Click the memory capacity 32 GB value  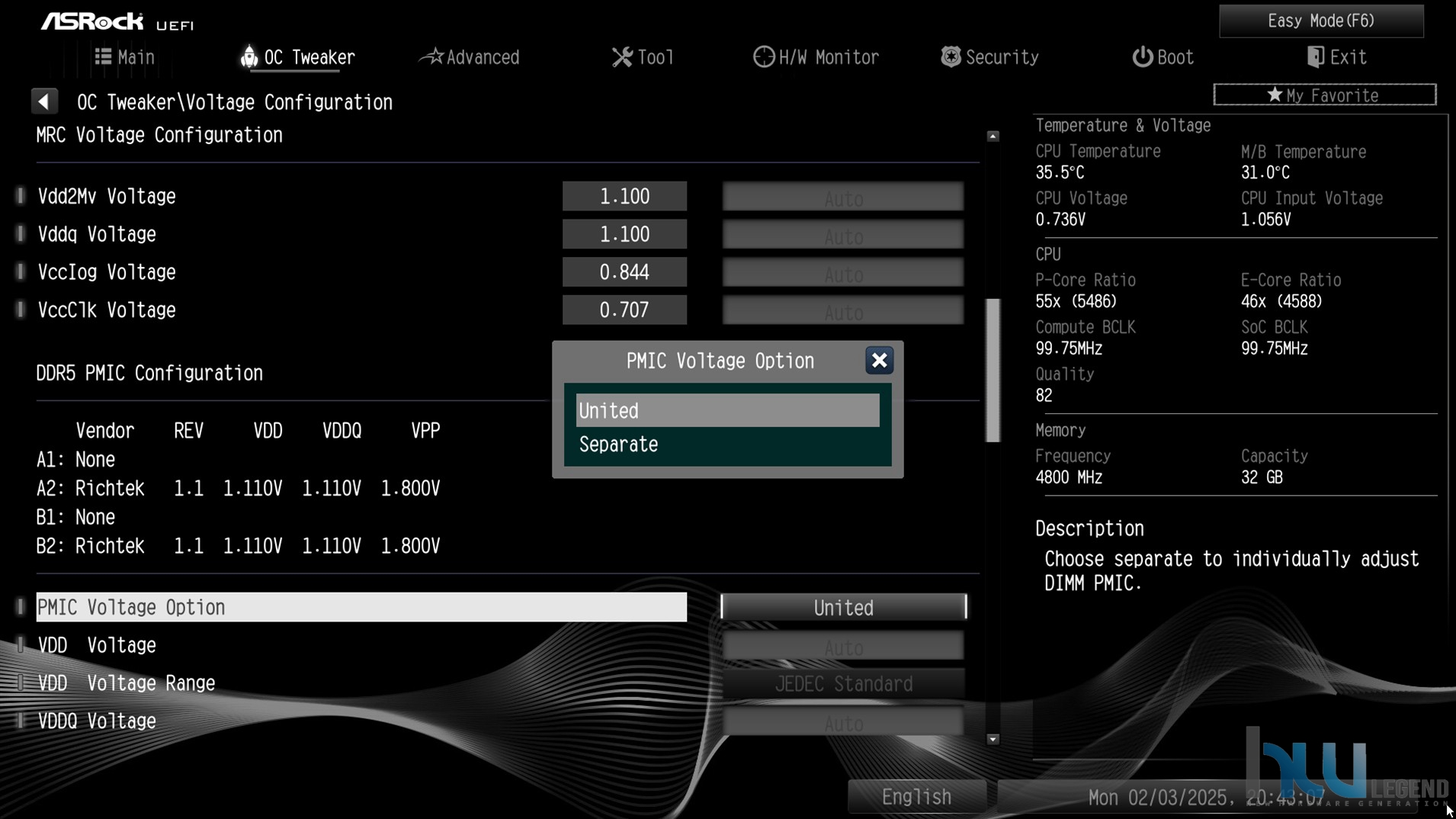[x=1262, y=477]
